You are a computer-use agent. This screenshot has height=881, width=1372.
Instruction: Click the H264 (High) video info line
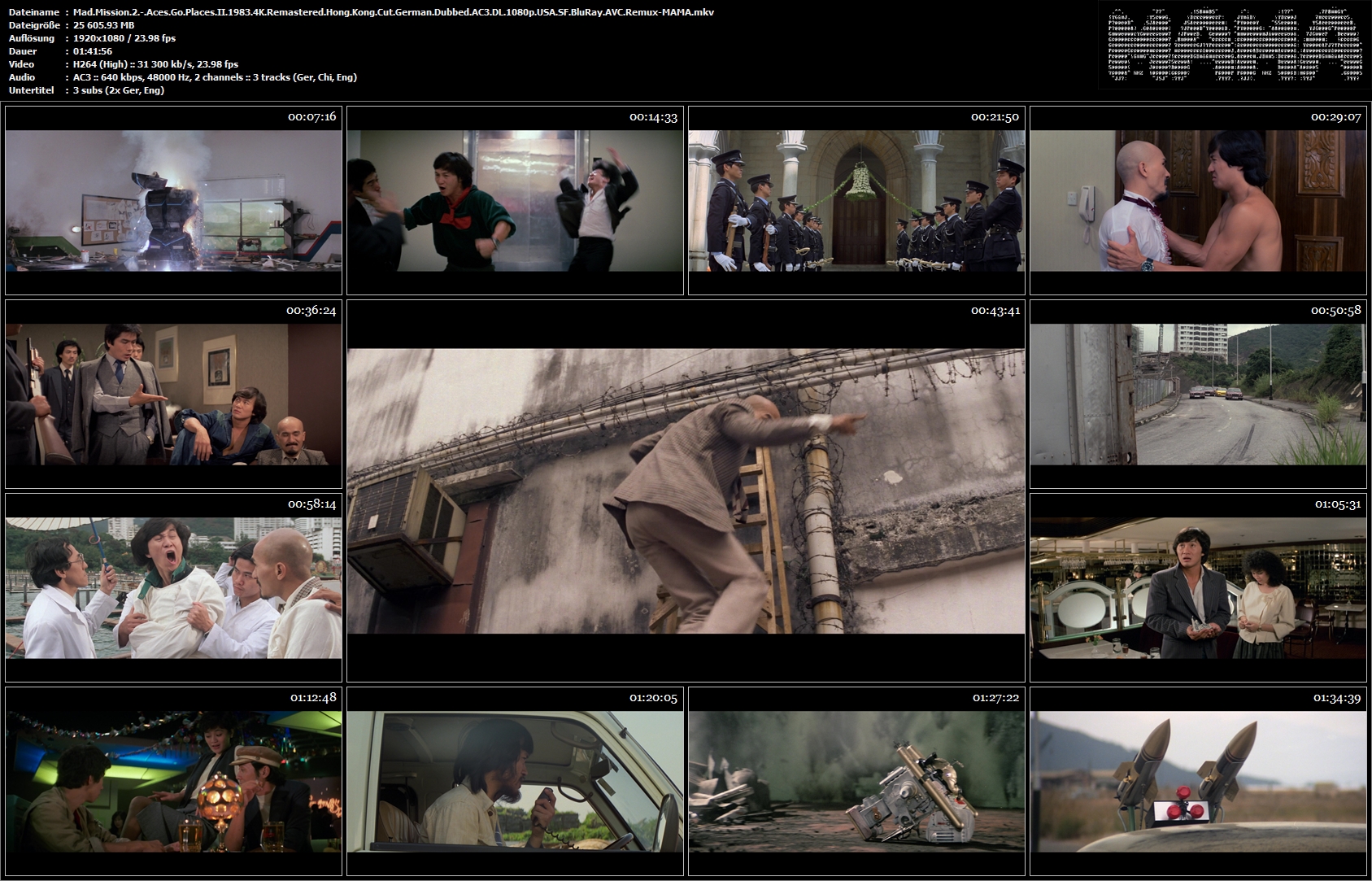click(x=156, y=64)
